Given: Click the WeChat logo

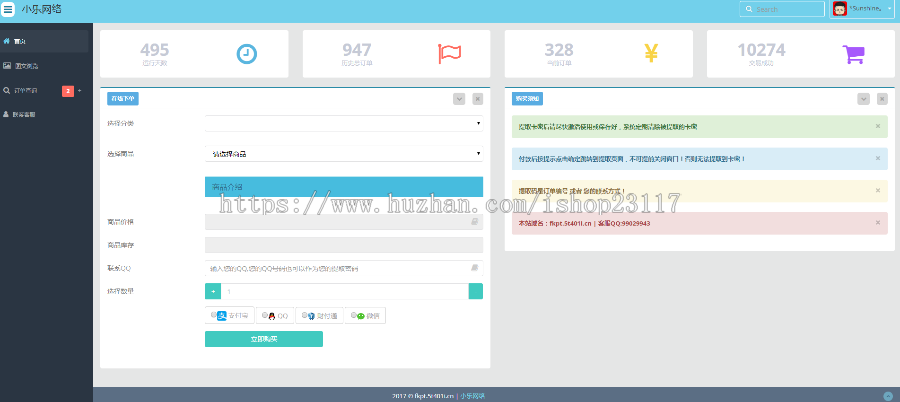Looking at the screenshot, I should (361, 316).
